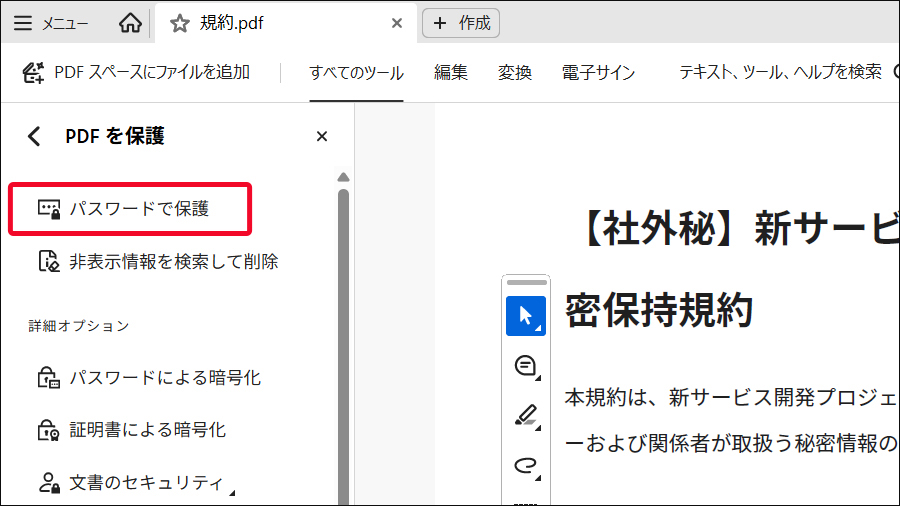The image size is (900, 506).
Task: Choose 証明書による暗号化
Action: pyautogui.click(x=131, y=430)
